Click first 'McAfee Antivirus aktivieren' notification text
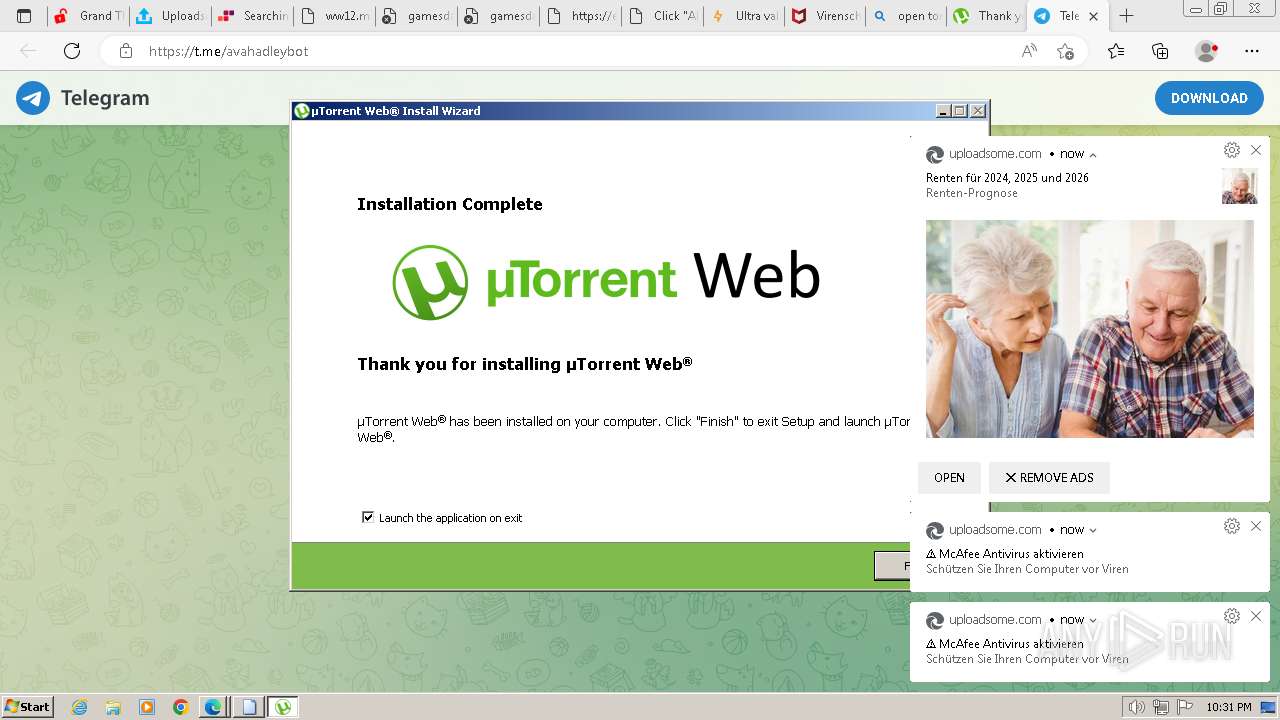 tap(1011, 553)
